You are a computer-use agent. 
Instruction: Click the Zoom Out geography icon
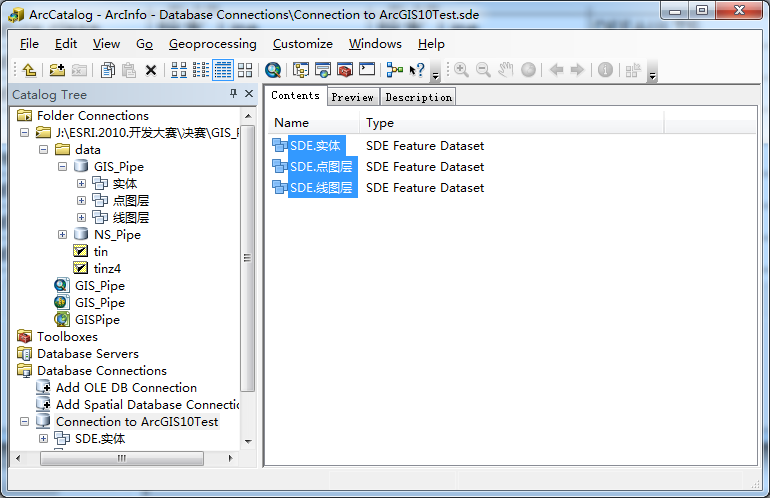(x=483, y=70)
